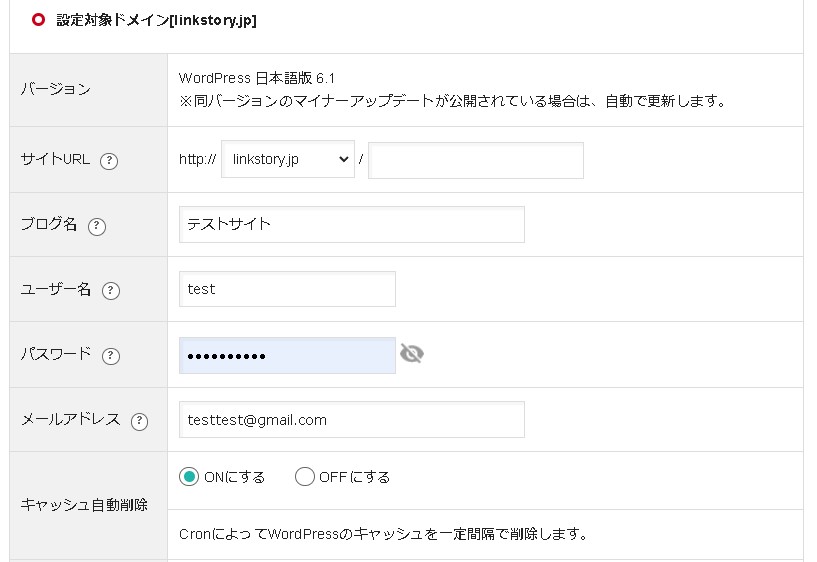This screenshot has width=817, height=562.
Task: Focus the username field containing test
Action: click(x=287, y=289)
